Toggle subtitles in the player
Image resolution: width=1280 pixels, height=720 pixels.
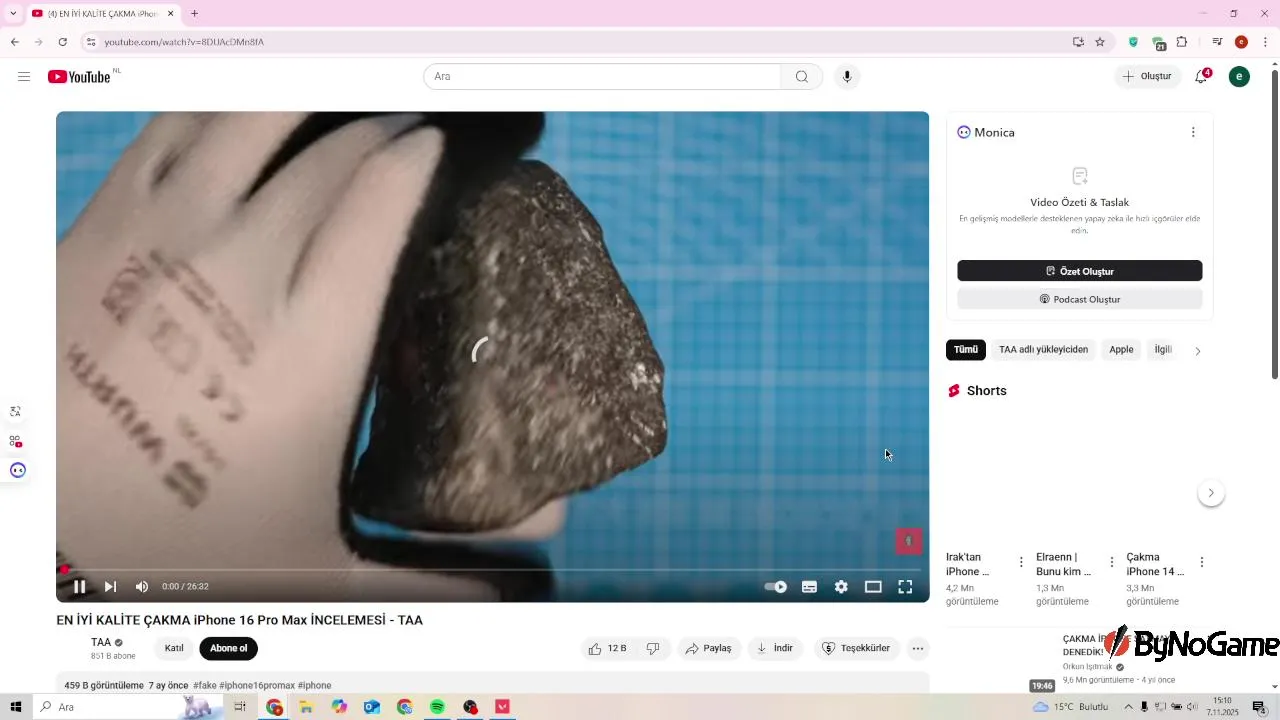pyautogui.click(x=809, y=587)
